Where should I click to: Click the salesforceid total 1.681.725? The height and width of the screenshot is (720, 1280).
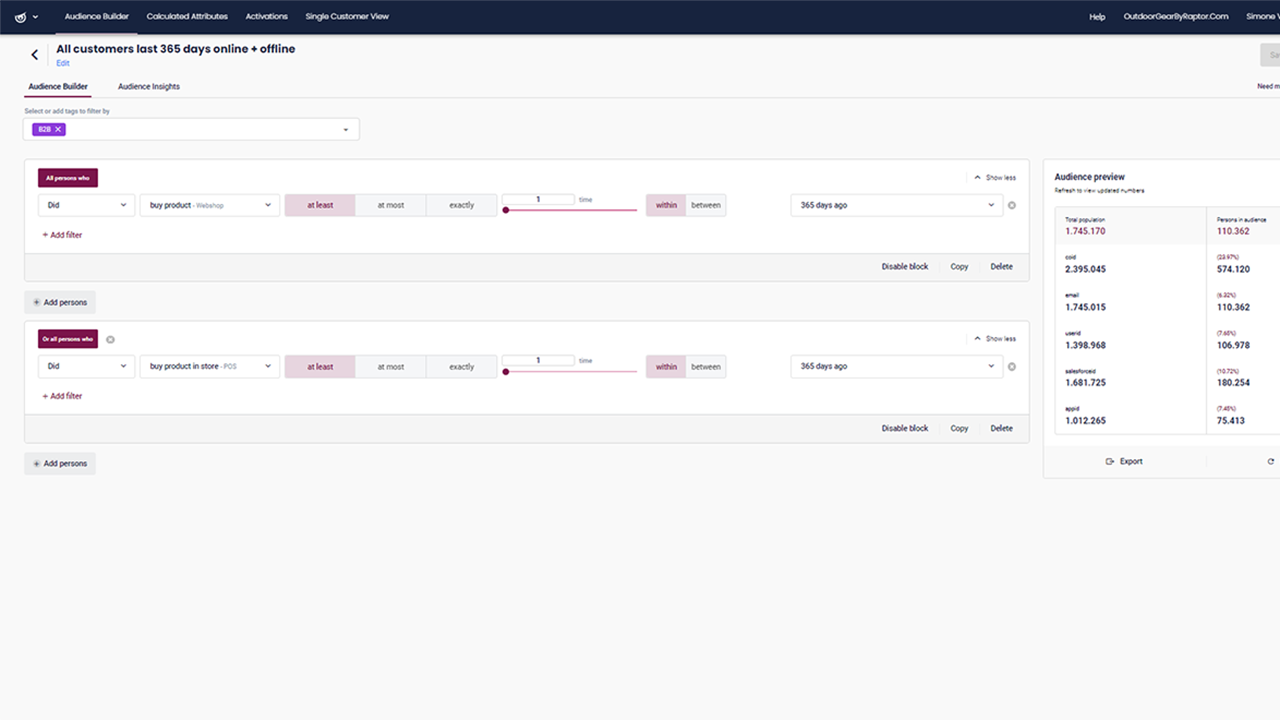1086,383
